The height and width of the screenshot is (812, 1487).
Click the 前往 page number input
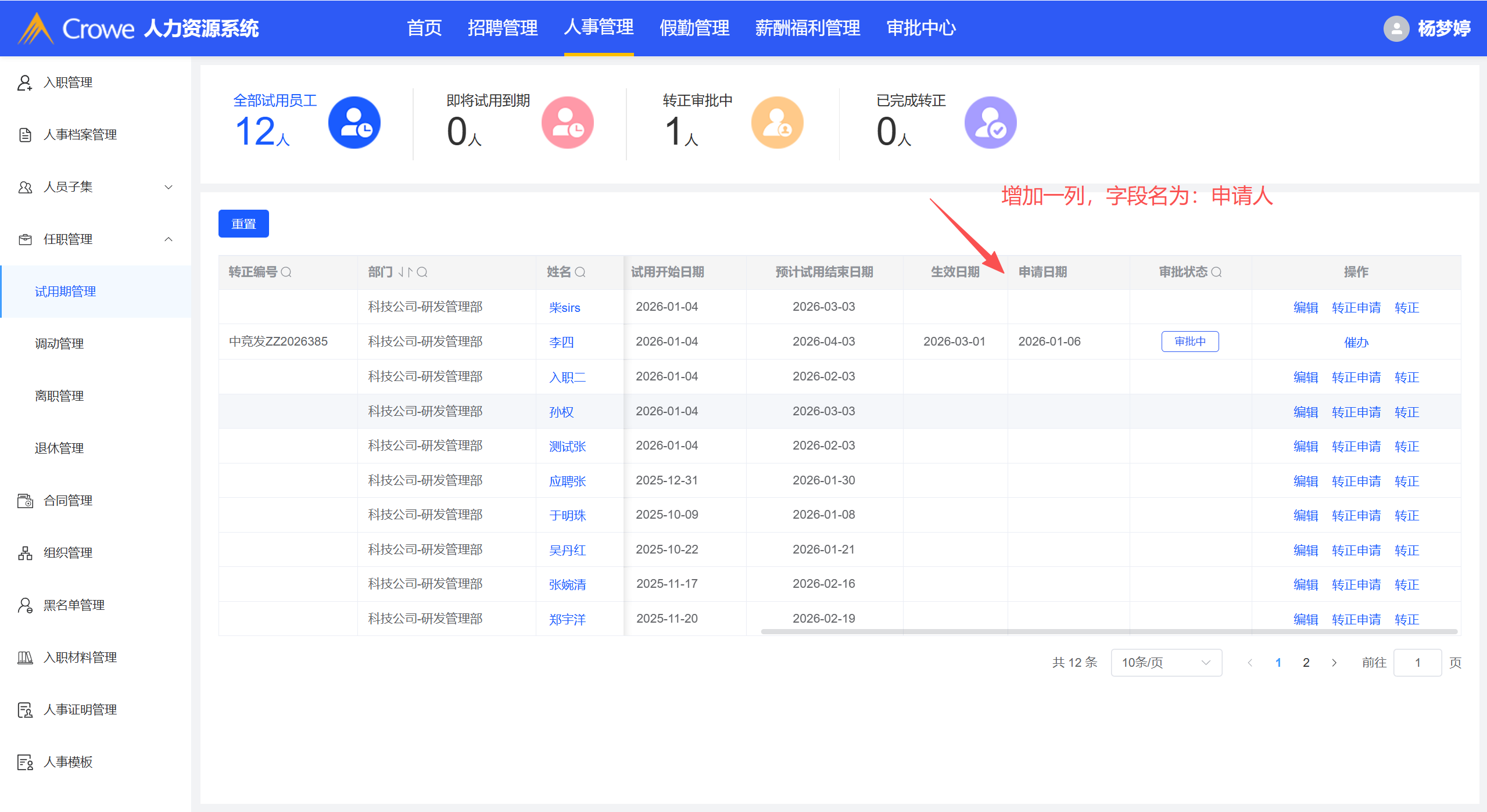point(1417,663)
